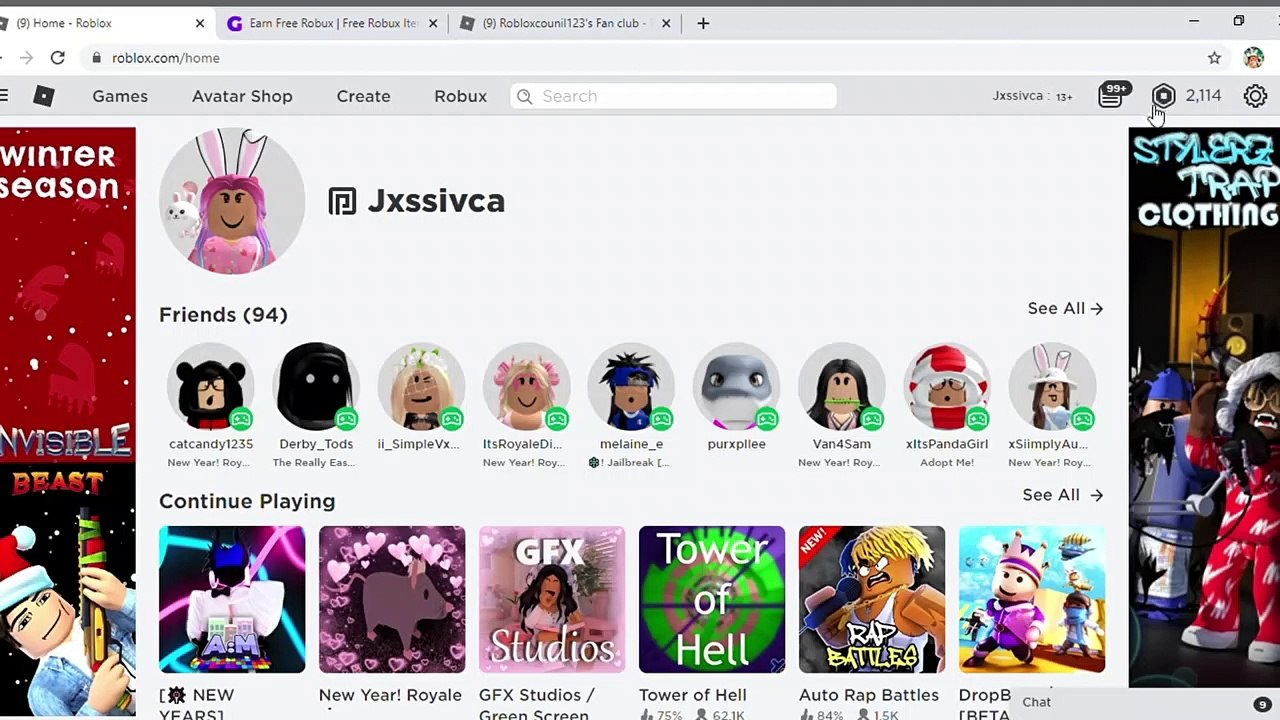Open the Robux balance icon

tap(1163, 96)
